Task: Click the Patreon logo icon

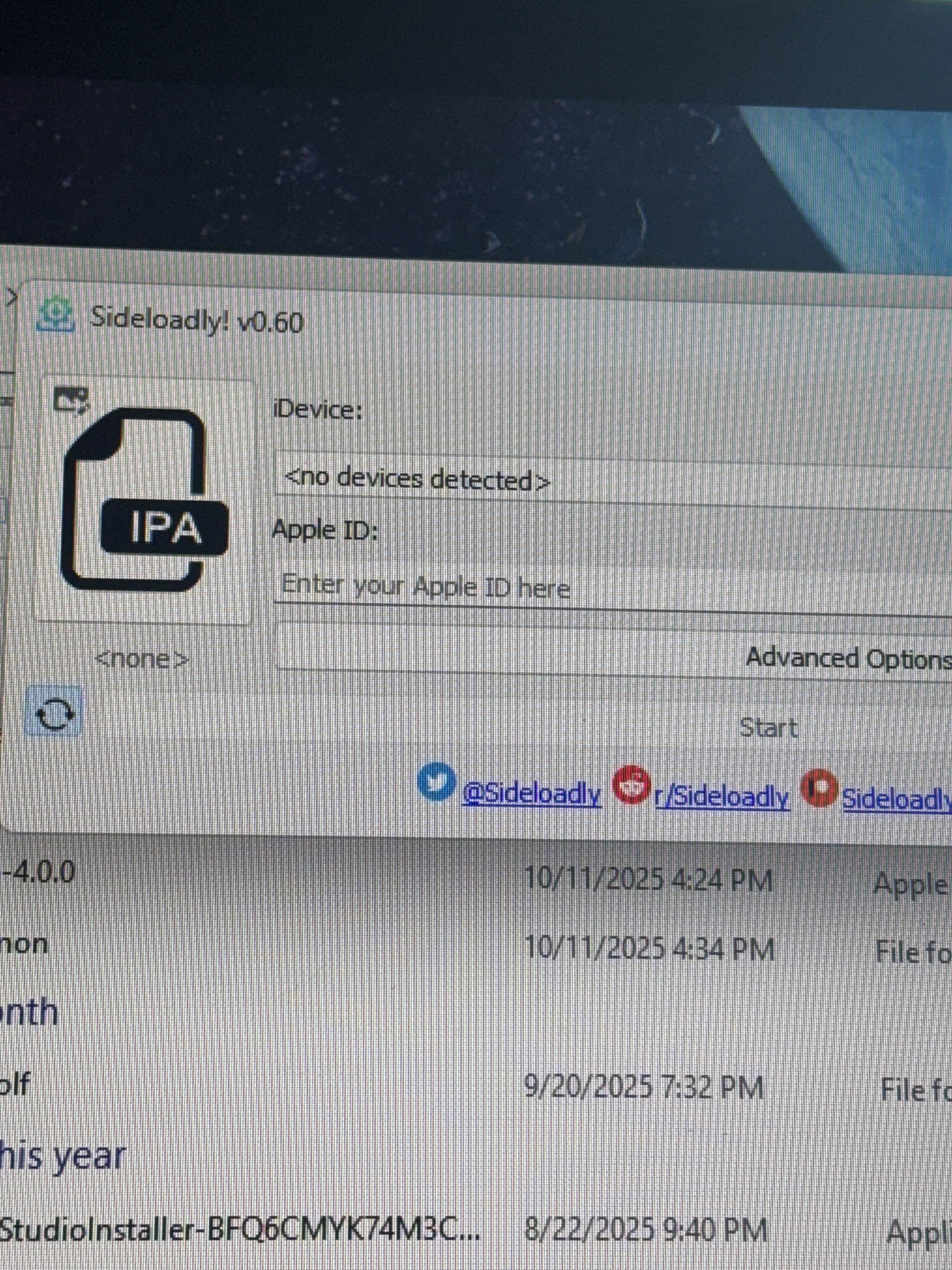Action: (819, 788)
